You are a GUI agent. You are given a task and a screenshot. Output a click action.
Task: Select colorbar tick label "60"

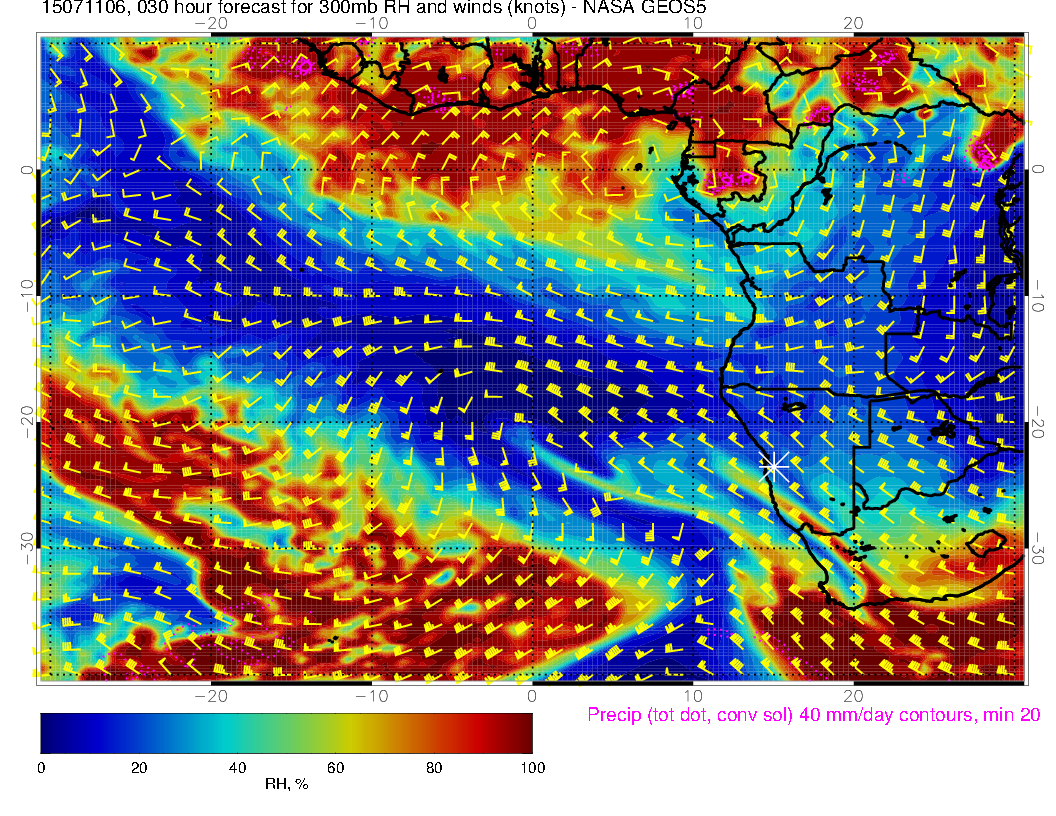[335, 767]
